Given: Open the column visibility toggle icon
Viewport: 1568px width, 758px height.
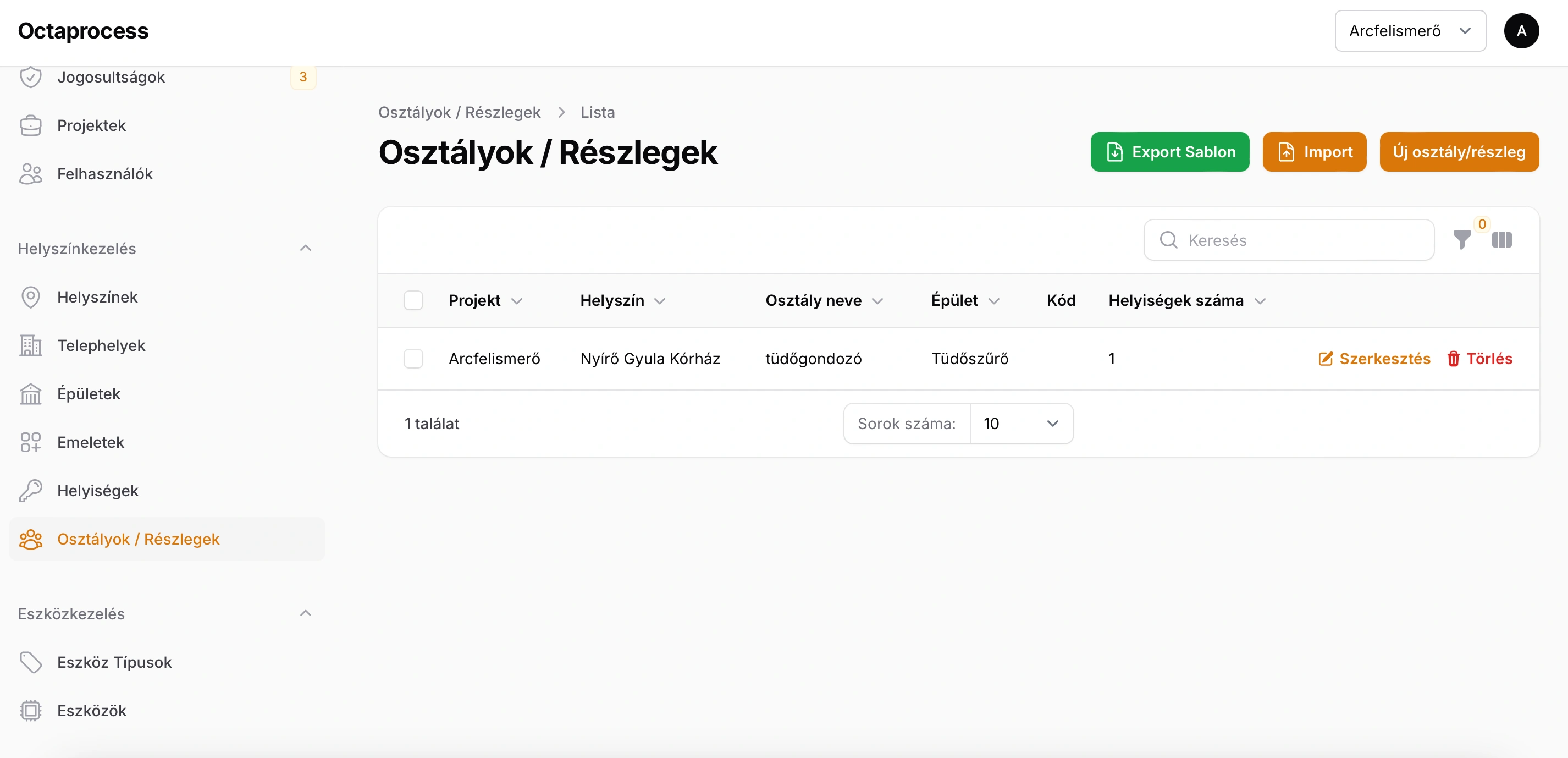Looking at the screenshot, I should tap(1501, 240).
